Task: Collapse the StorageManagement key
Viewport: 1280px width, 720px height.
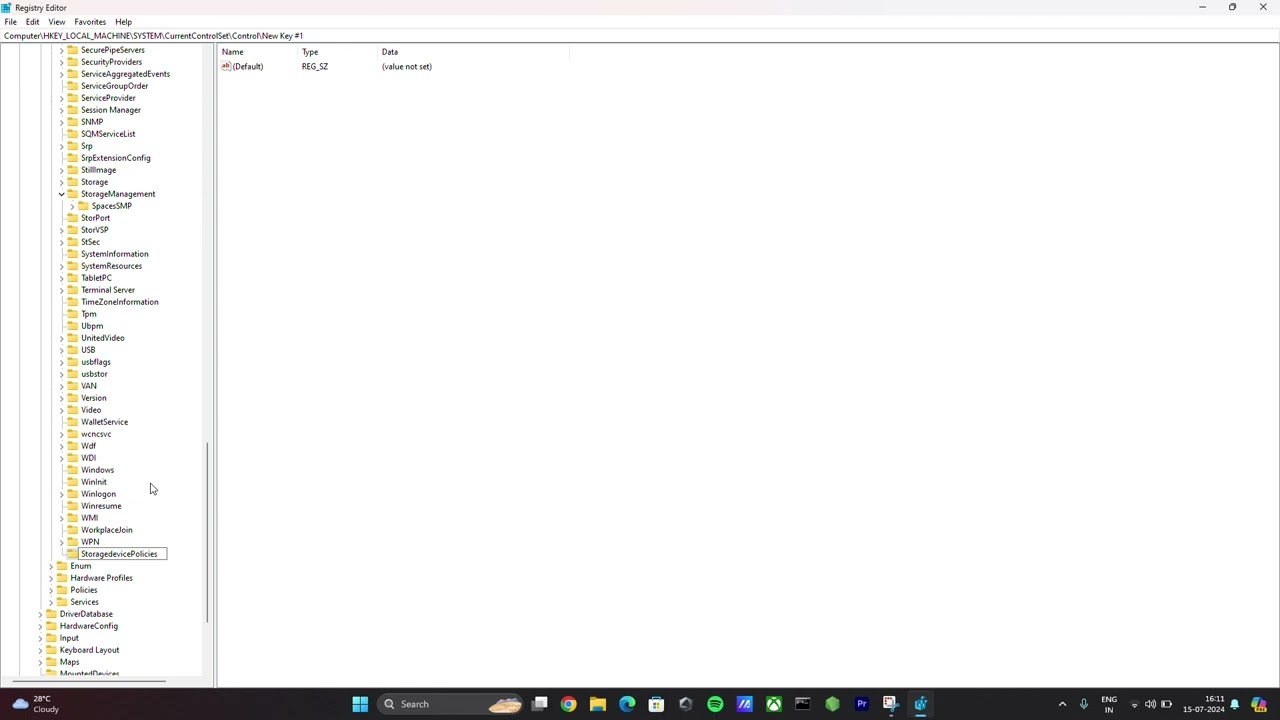Action: click(x=62, y=194)
